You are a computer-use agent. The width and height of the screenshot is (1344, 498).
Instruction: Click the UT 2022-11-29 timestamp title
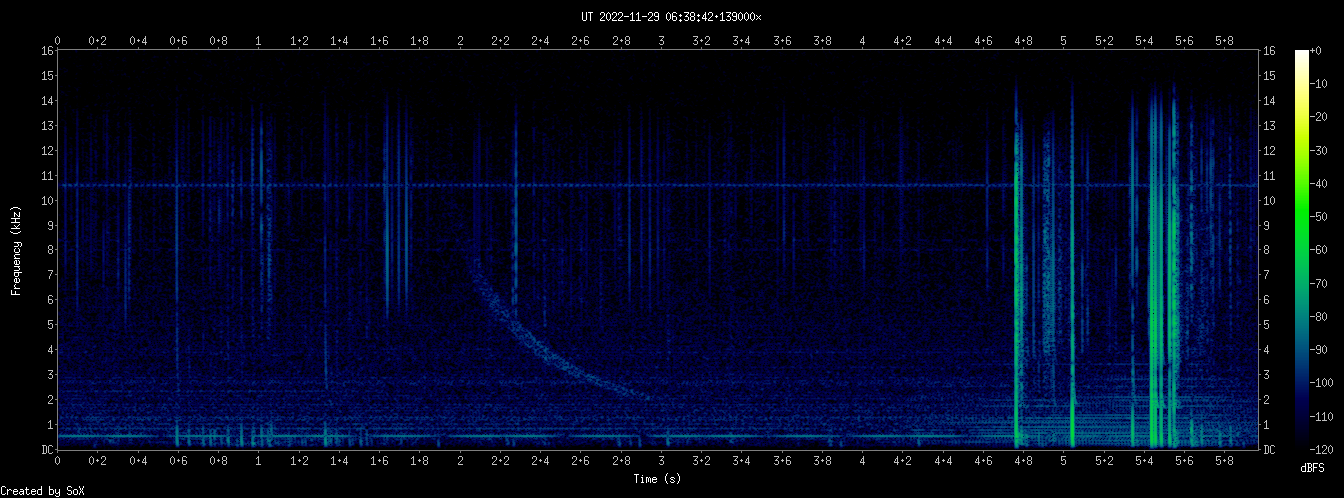click(x=671, y=16)
